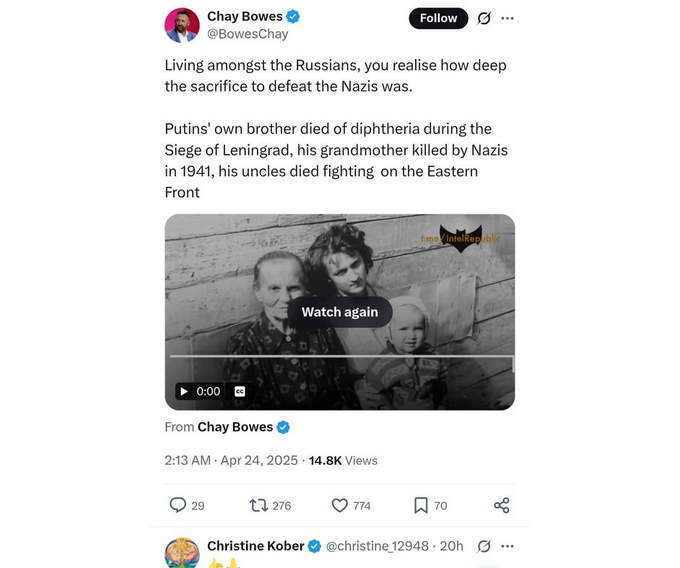Open more options on Christine Kober reply
This screenshot has width=680, height=568.
tap(508, 546)
